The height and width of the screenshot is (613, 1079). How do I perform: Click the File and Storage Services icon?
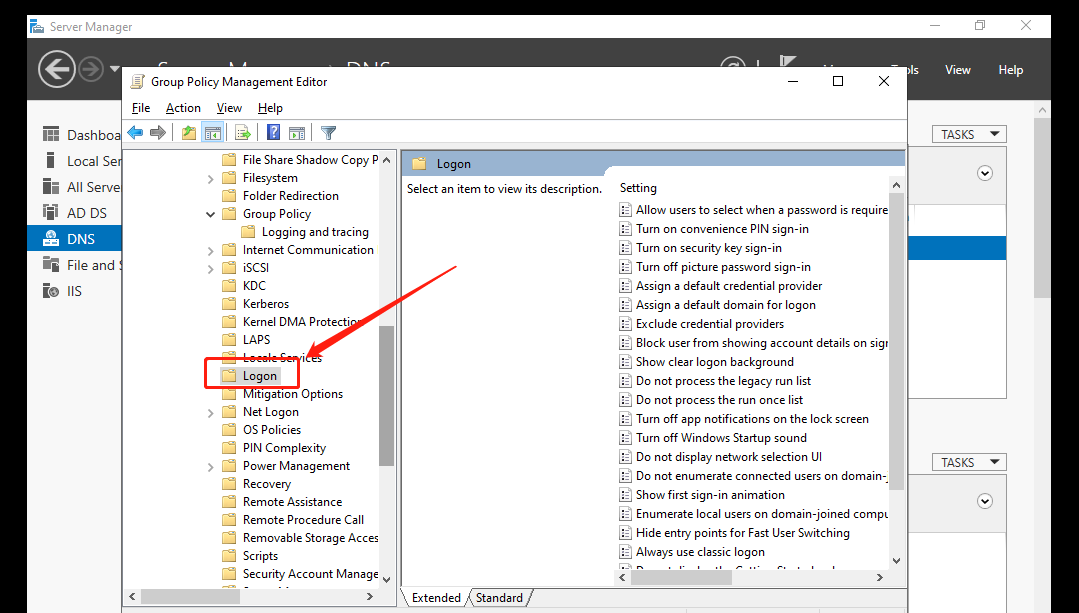(51, 265)
